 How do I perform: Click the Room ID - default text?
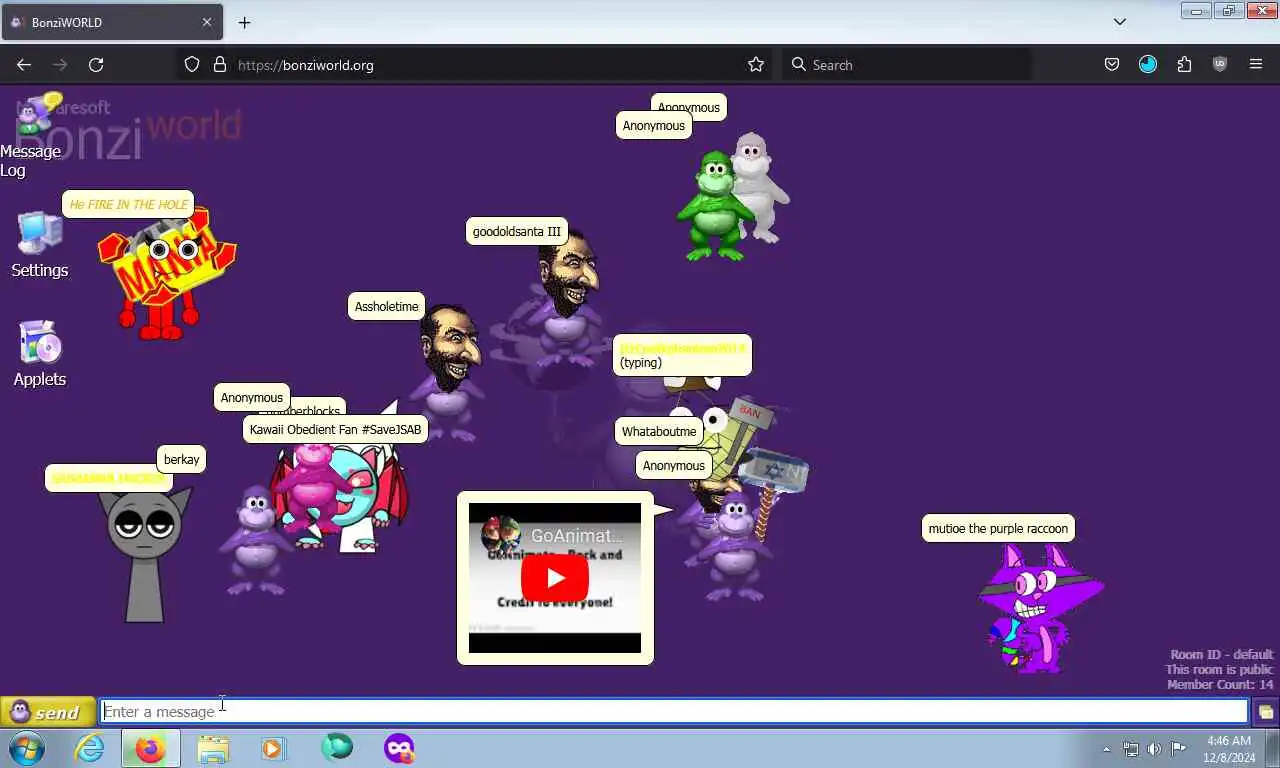click(1221, 655)
